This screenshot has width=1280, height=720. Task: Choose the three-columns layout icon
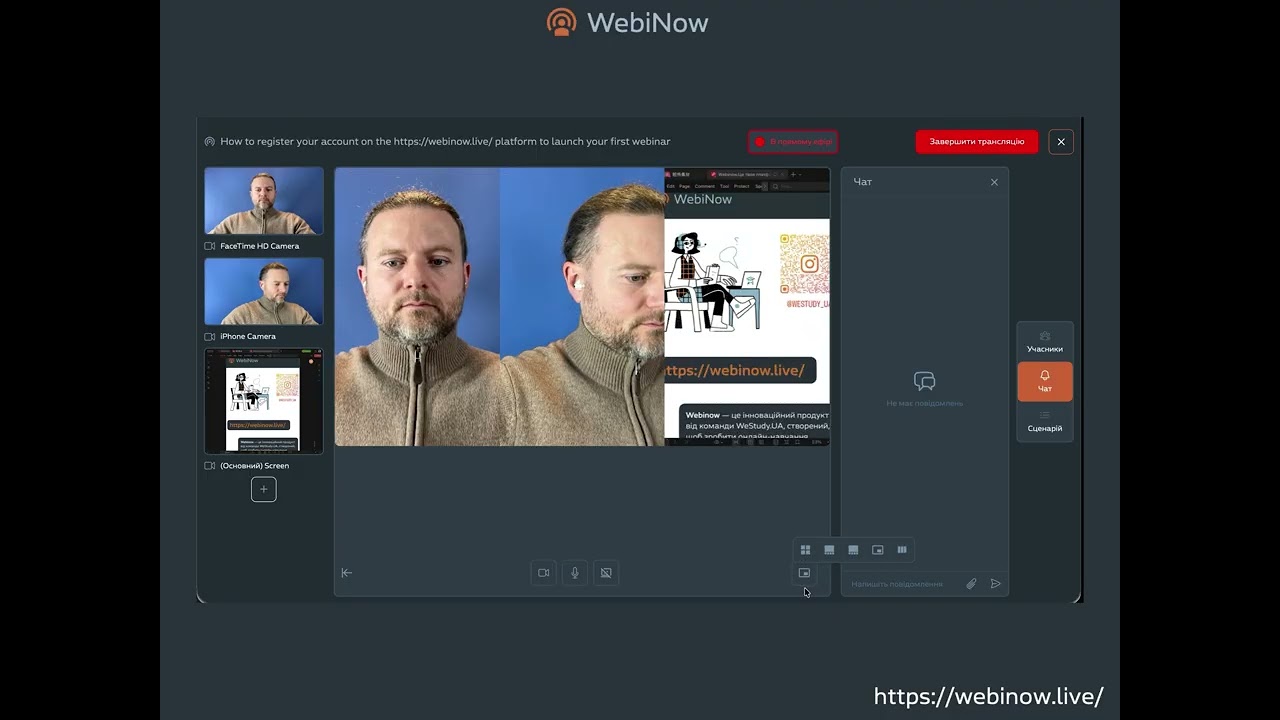coord(902,550)
